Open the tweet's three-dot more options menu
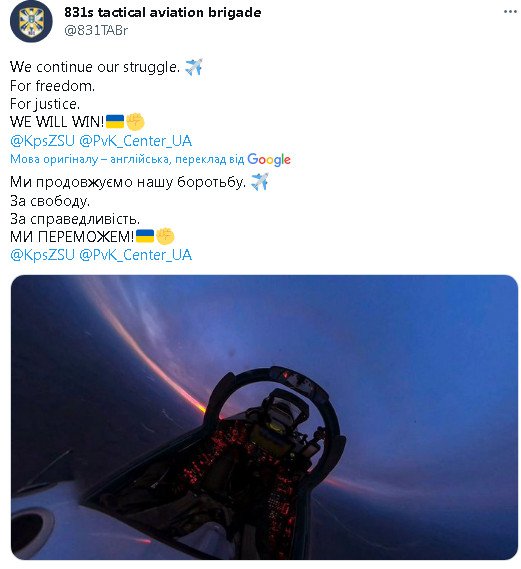This screenshot has width=521, height=569. 510,12
